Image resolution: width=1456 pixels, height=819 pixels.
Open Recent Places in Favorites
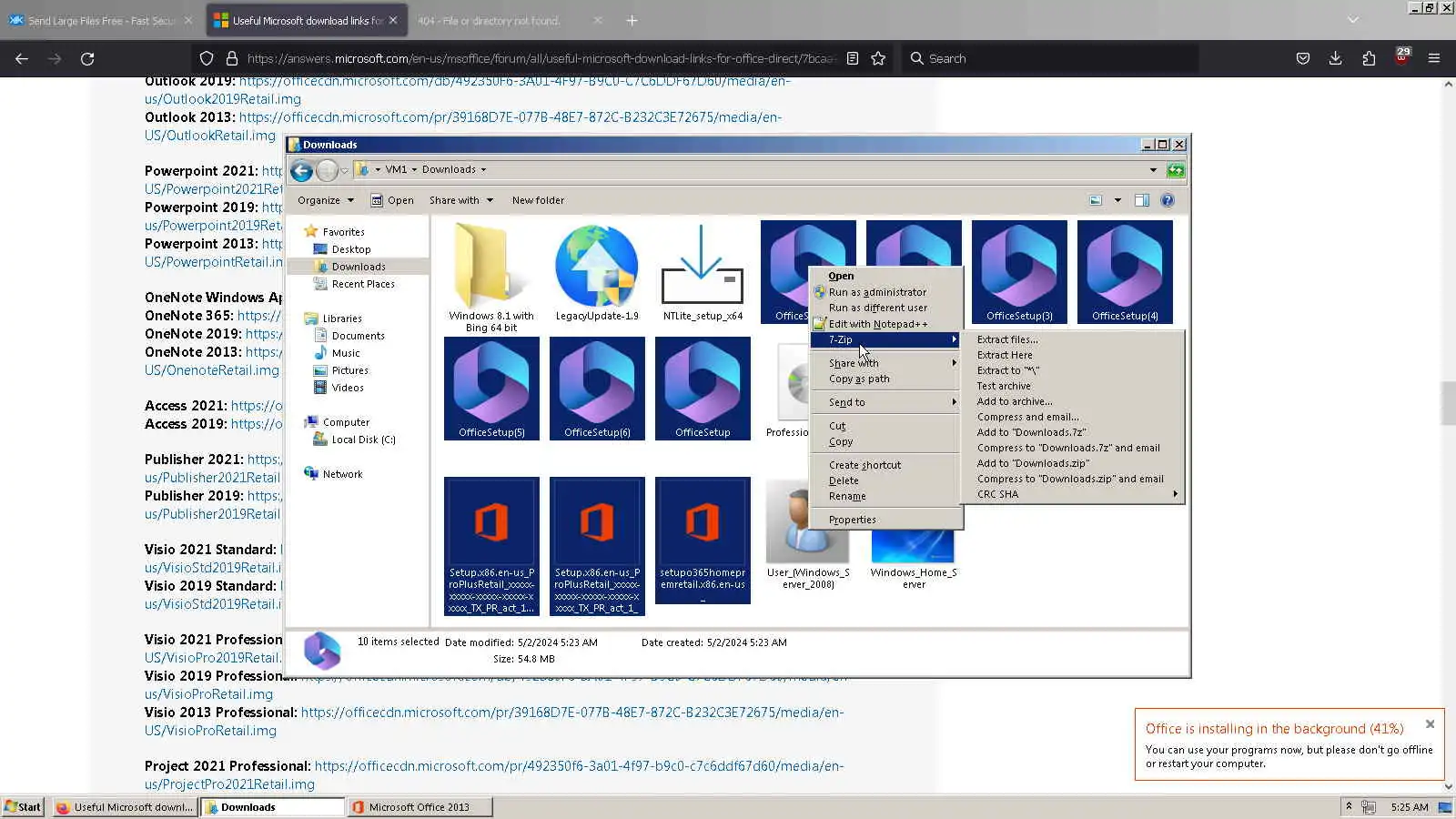point(363,284)
